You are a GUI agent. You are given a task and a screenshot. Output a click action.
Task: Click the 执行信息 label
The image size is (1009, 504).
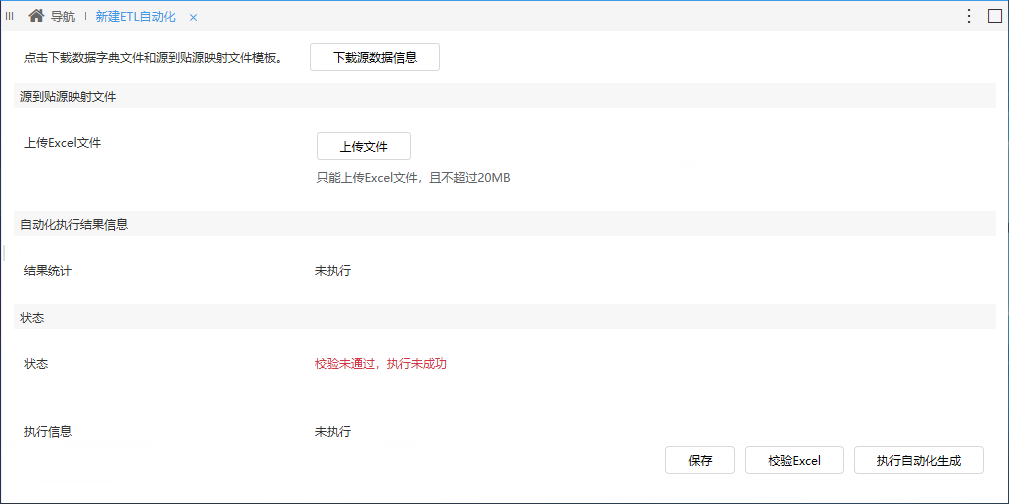[x=48, y=431]
